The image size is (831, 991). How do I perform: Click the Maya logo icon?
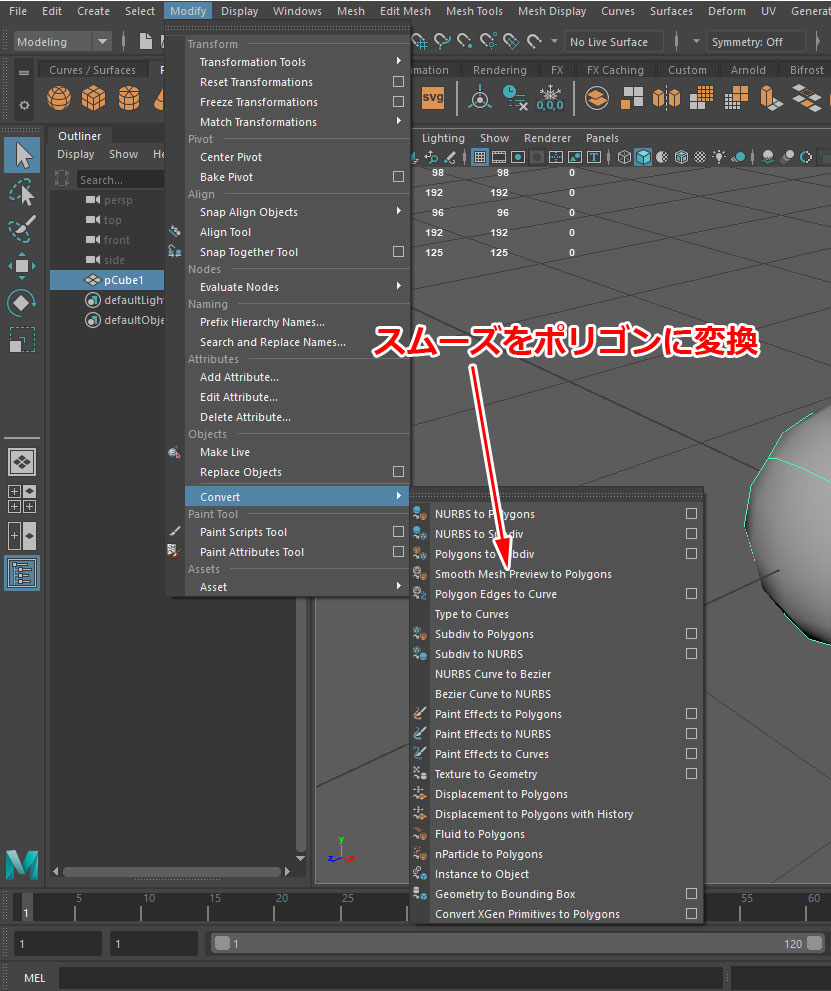(22, 865)
